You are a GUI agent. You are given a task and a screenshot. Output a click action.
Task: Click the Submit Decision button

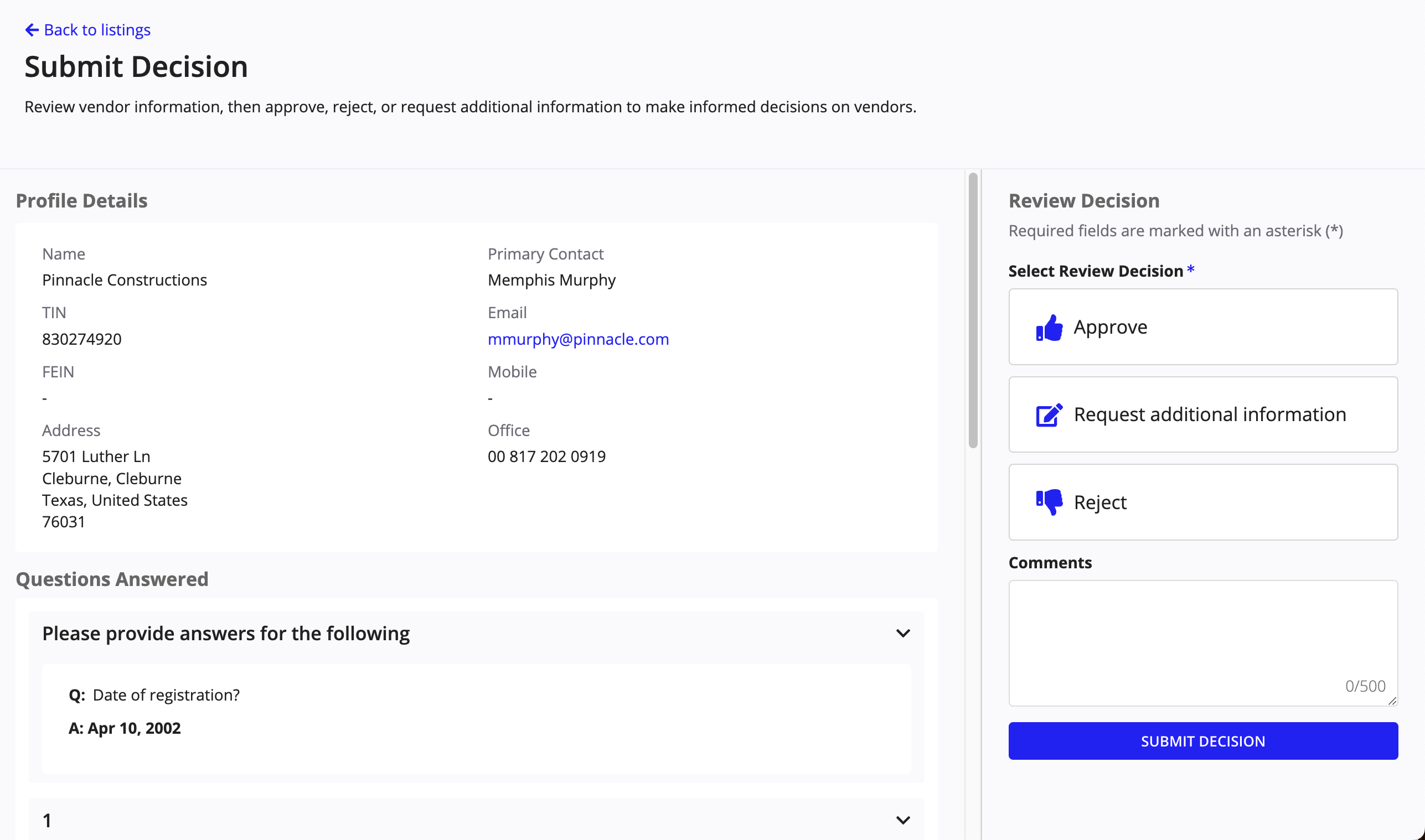tap(1202, 741)
